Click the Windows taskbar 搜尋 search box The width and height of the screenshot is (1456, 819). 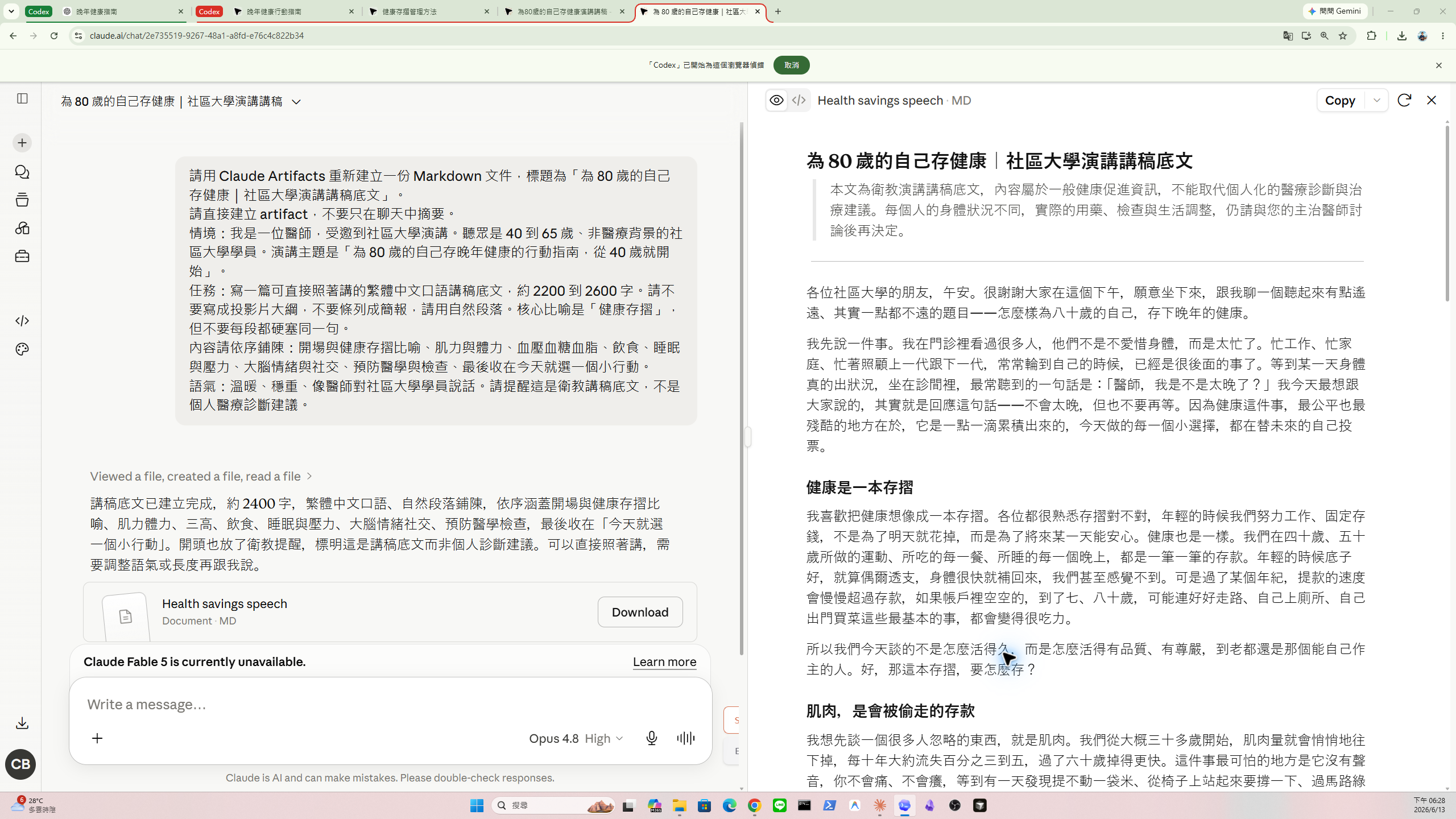tap(553, 805)
